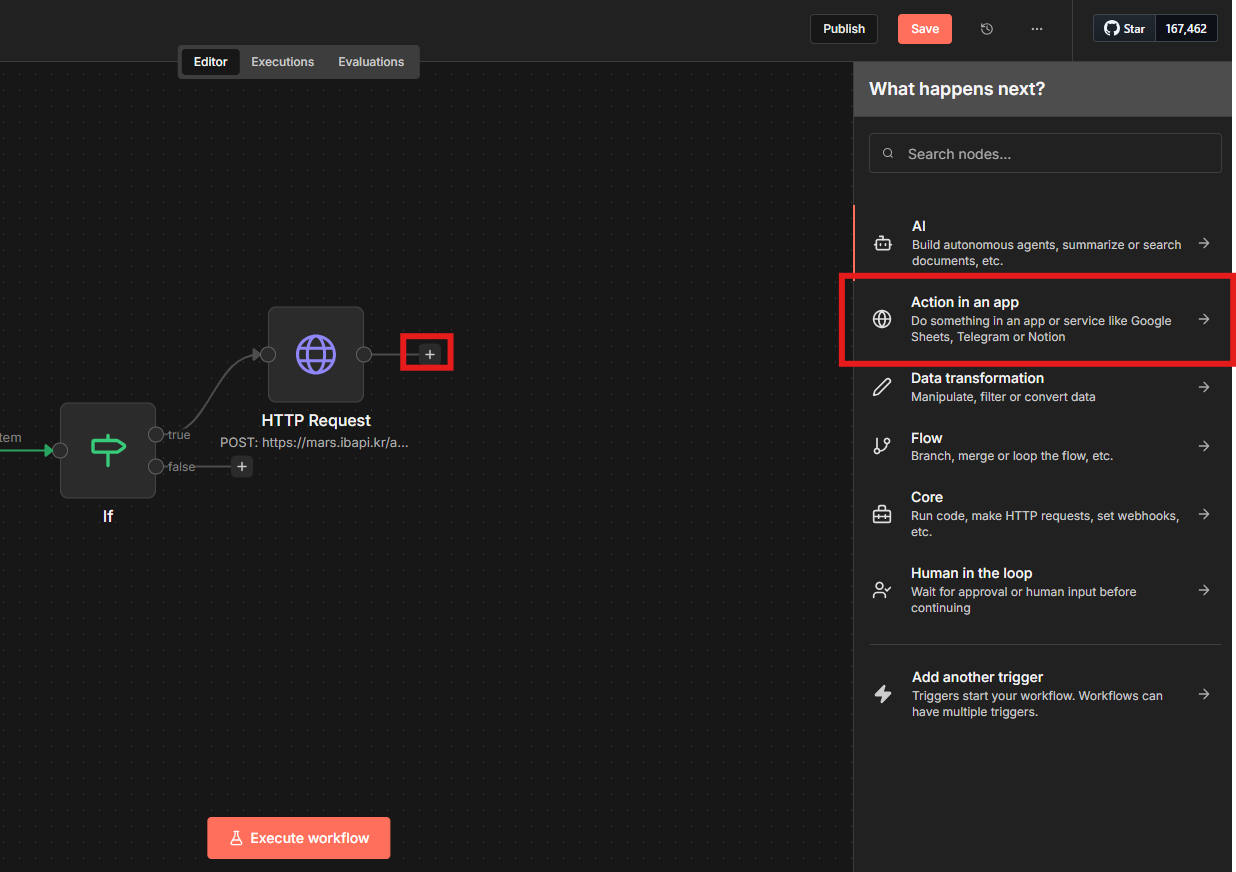Expand Human in the loop category
Screen dimensions: 1236x872
(x=1204, y=590)
